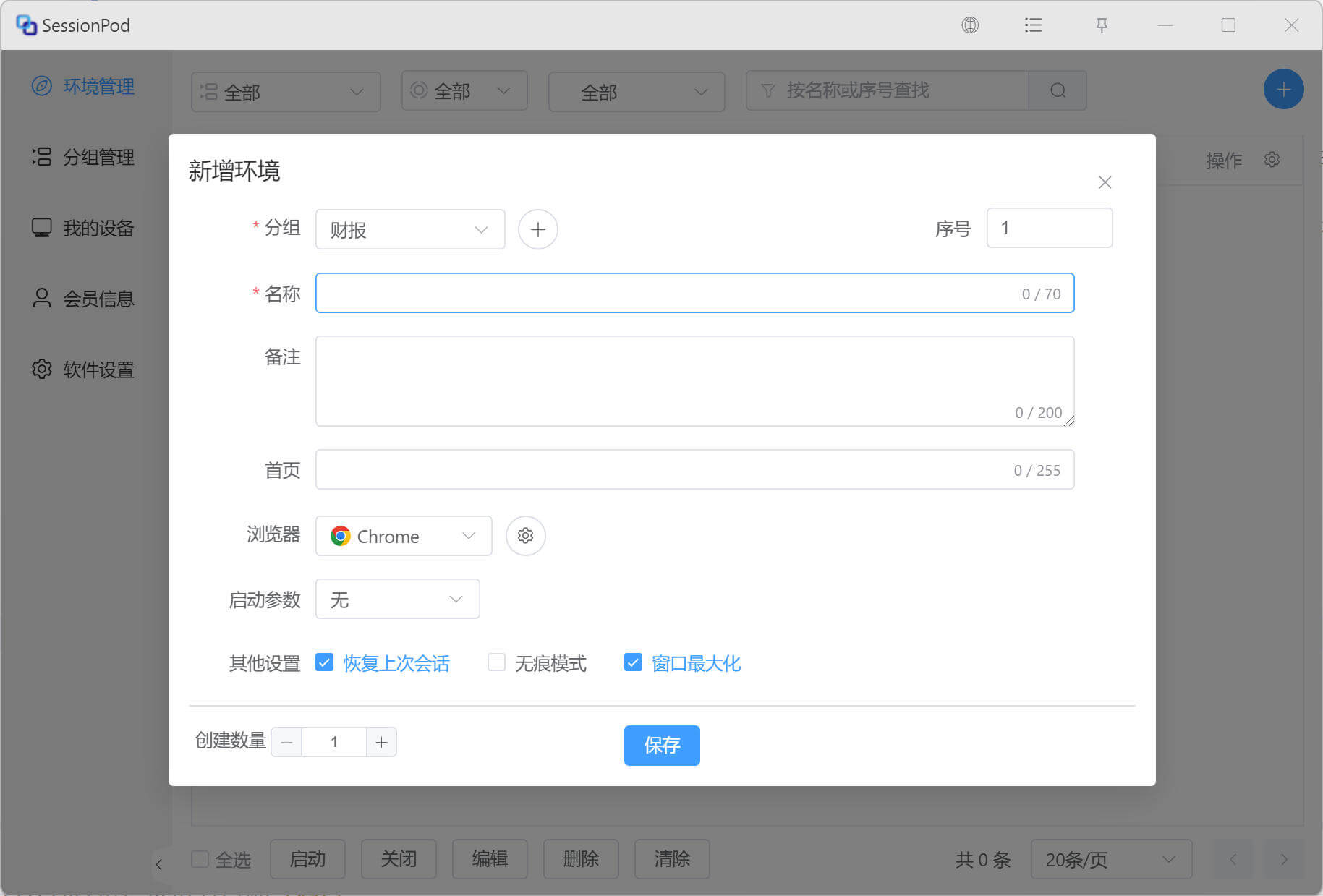Check the 全选 checkbox
This screenshot has height=896, width=1323.
click(x=200, y=859)
